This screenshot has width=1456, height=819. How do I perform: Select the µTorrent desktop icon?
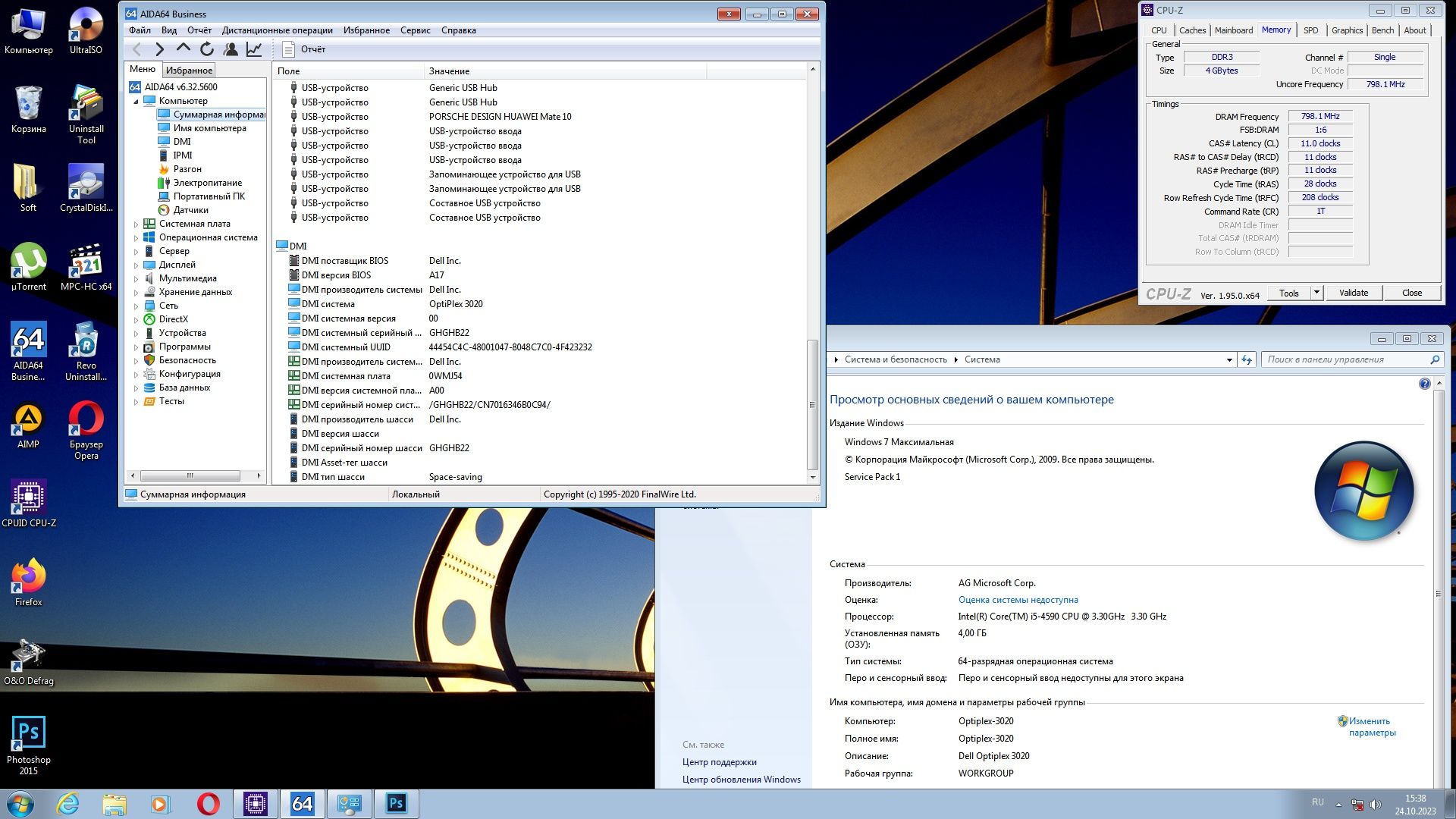[28, 267]
